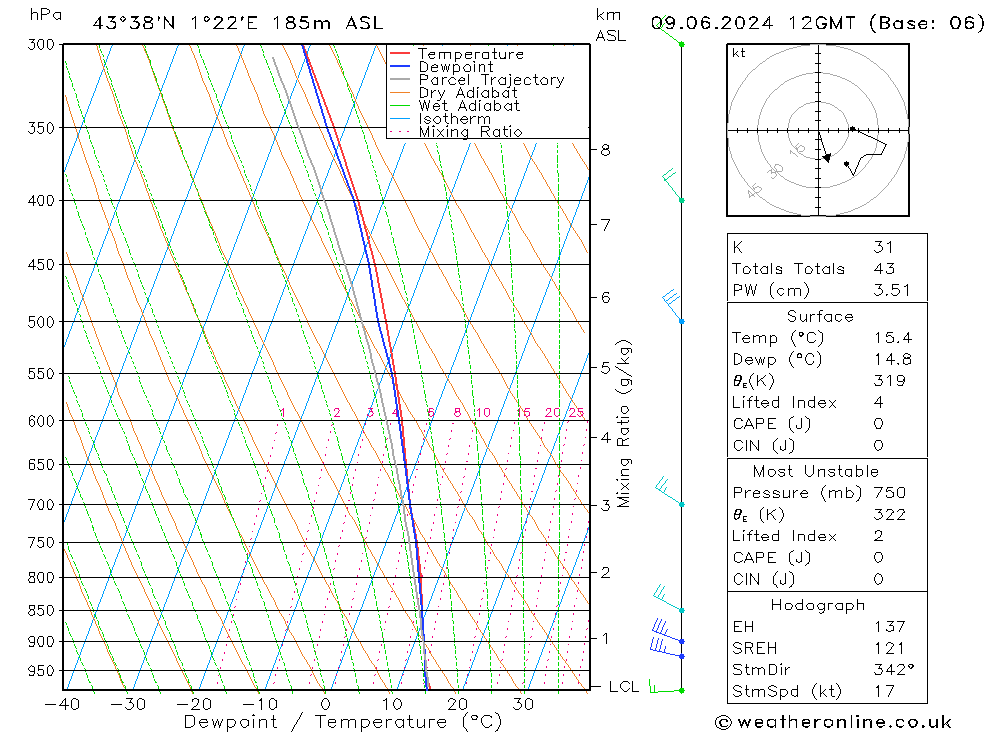Click the '09.06.2024 12GMT (Base: 06)' date text
Image resolution: width=1000 pixels, height=733 pixels.
[818, 23]
